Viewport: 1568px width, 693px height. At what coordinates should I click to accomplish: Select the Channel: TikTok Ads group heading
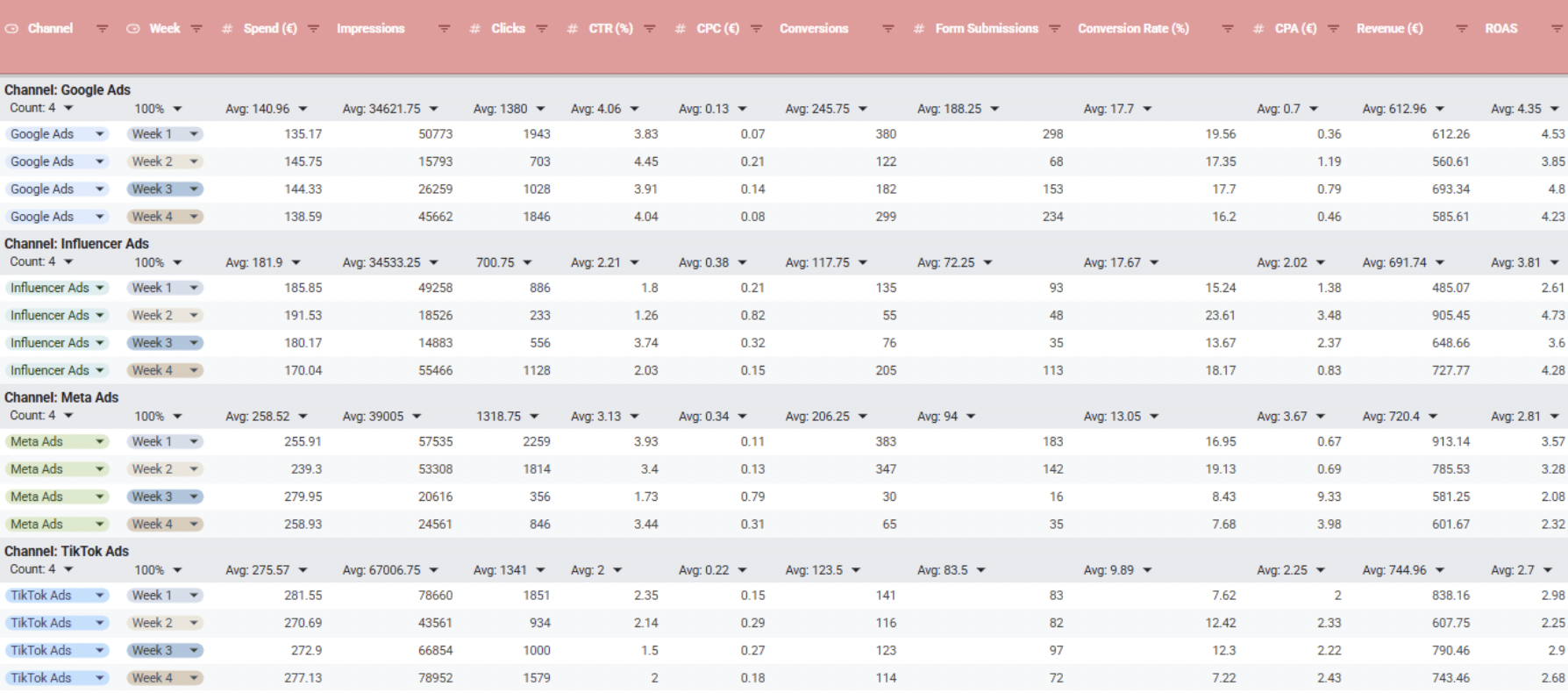(x=67, y=551)
